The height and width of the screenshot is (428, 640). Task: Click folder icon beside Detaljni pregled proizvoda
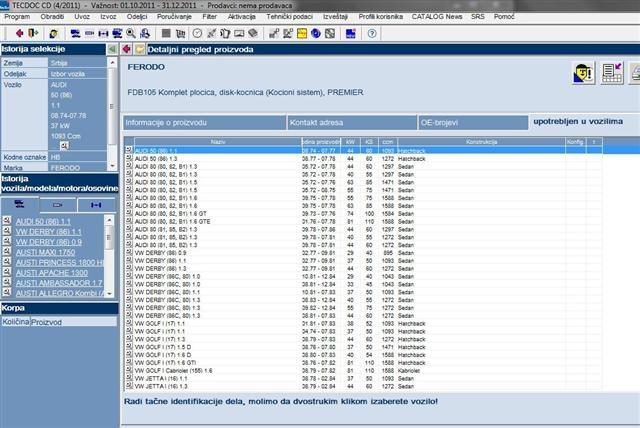click(140, 49)
